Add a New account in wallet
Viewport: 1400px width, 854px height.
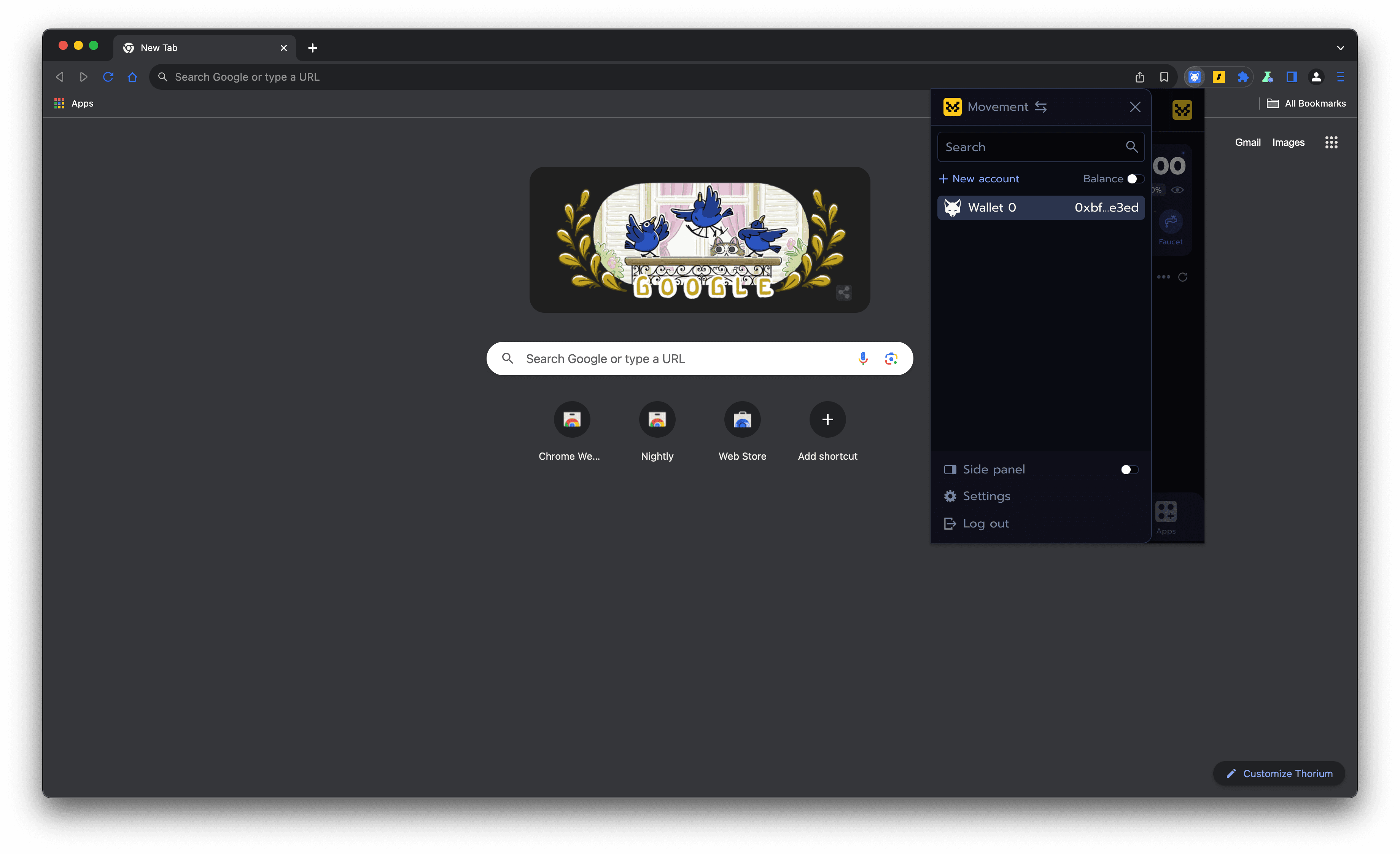979,179
